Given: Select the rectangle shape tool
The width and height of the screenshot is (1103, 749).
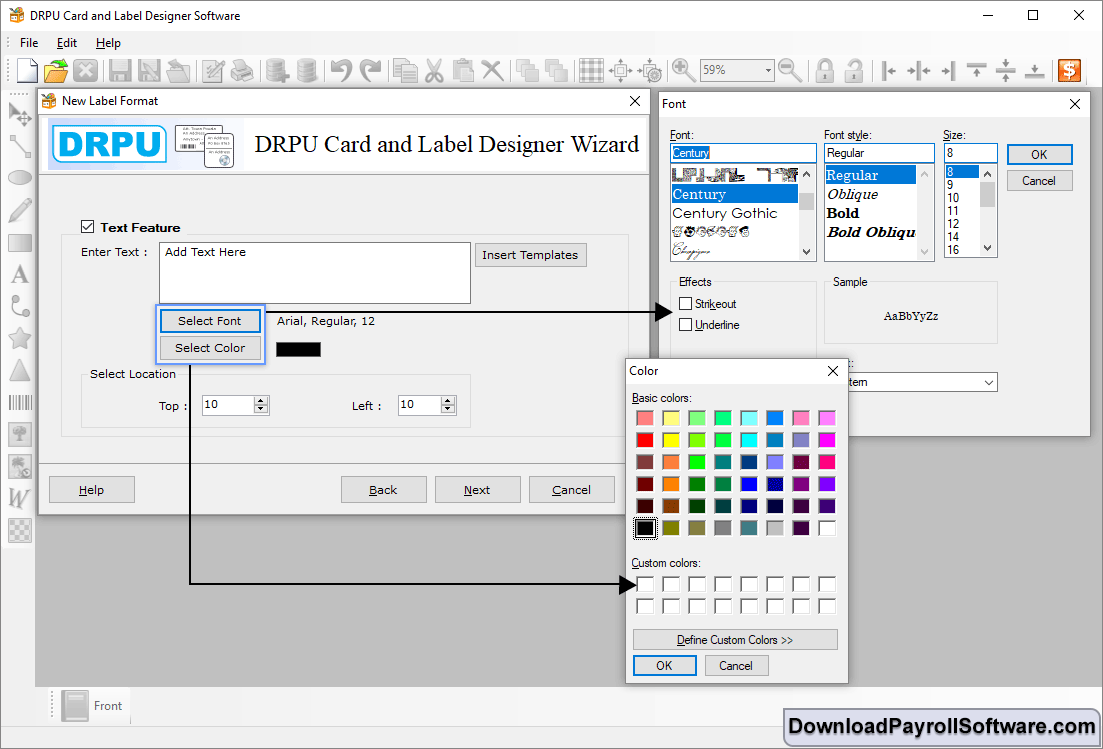Looking at the screenshot, I should pyautogui.click(x=20, y=243).
